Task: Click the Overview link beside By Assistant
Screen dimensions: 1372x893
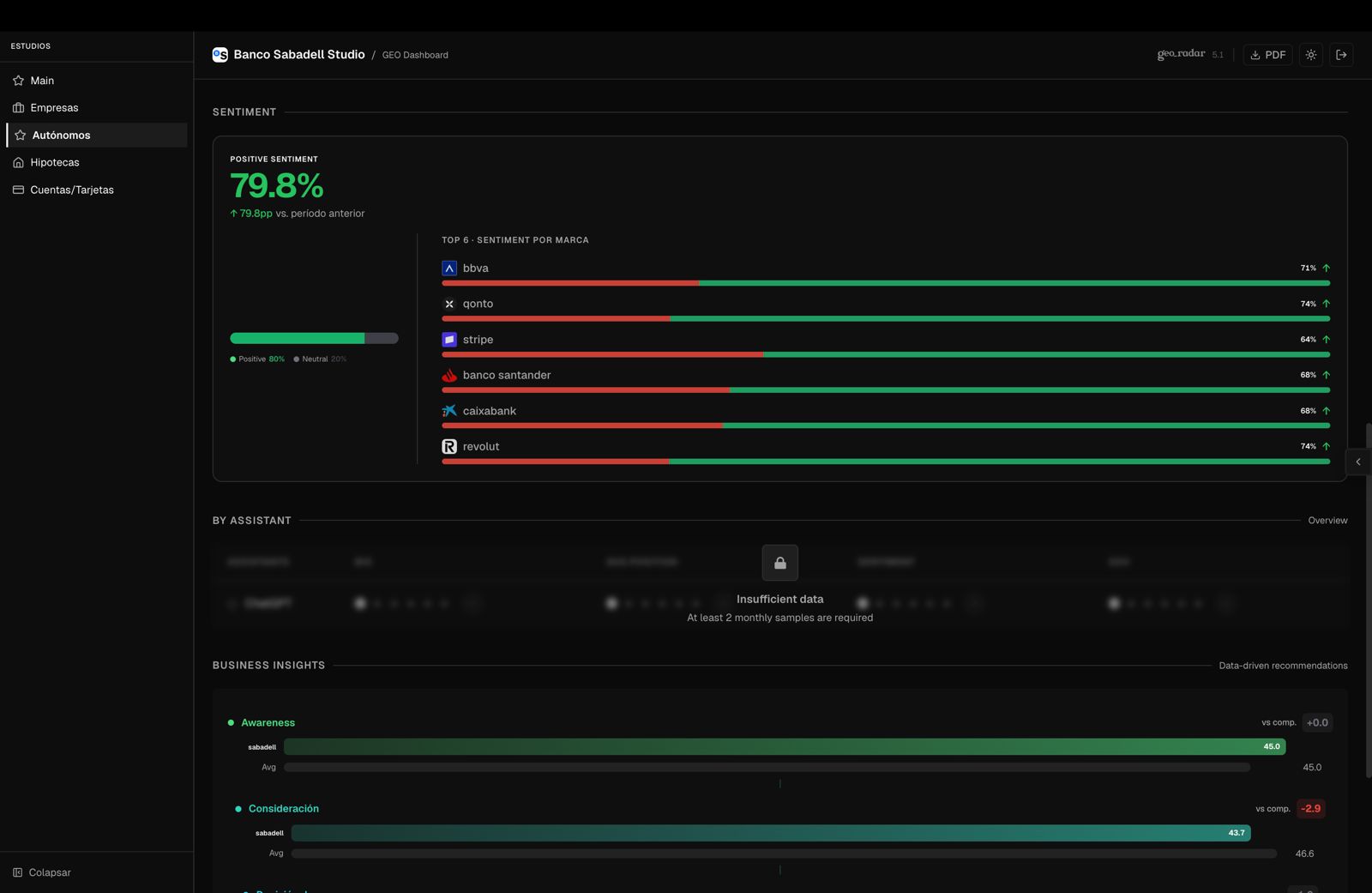Action: (x=1327, y=521)
